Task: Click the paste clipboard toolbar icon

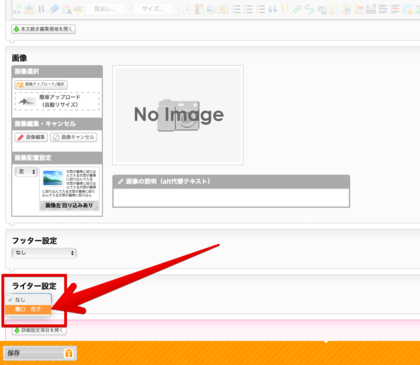Action: [199, 9]
